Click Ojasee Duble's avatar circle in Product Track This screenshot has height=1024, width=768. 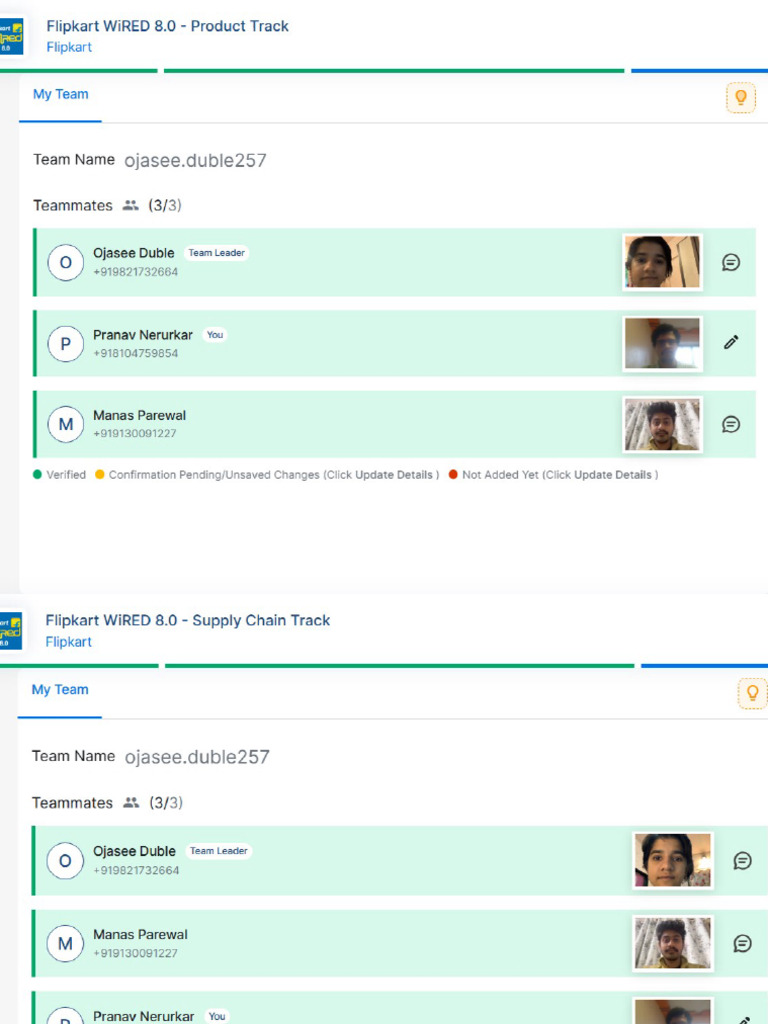pos(66,263)
